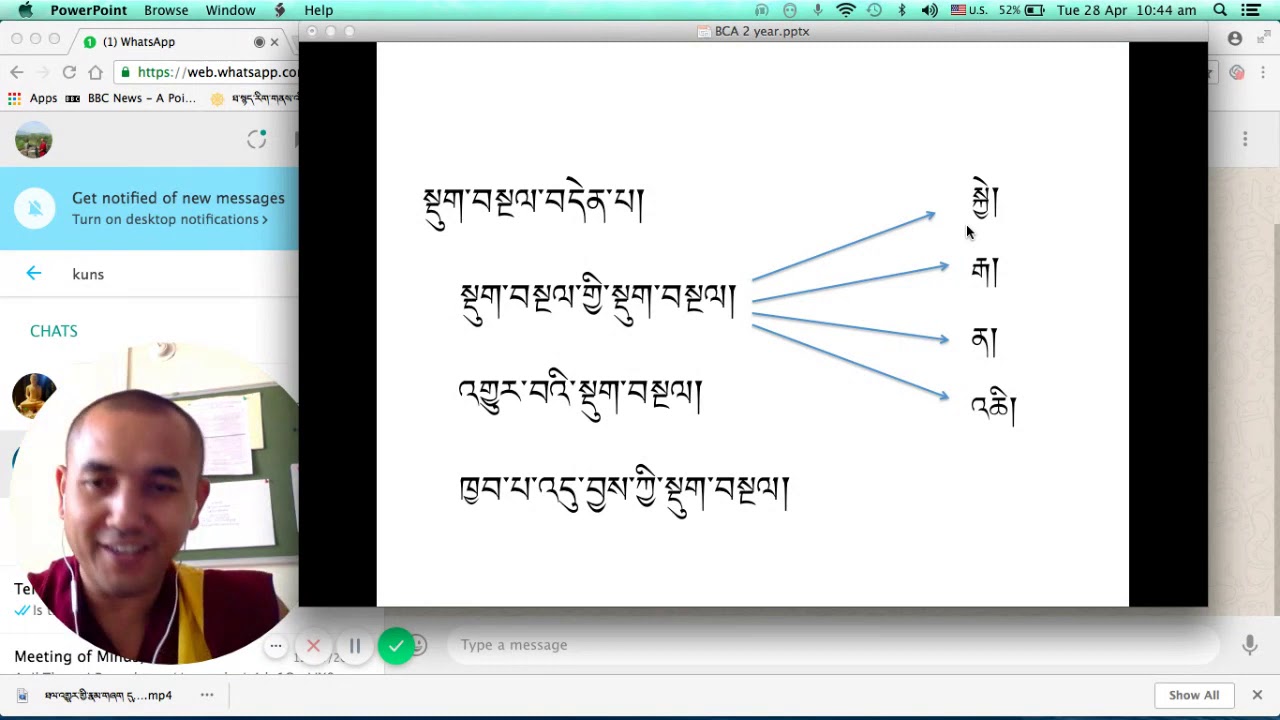
Task: Click the web.whatsapp.com address bar
Action: coord(205,72)
